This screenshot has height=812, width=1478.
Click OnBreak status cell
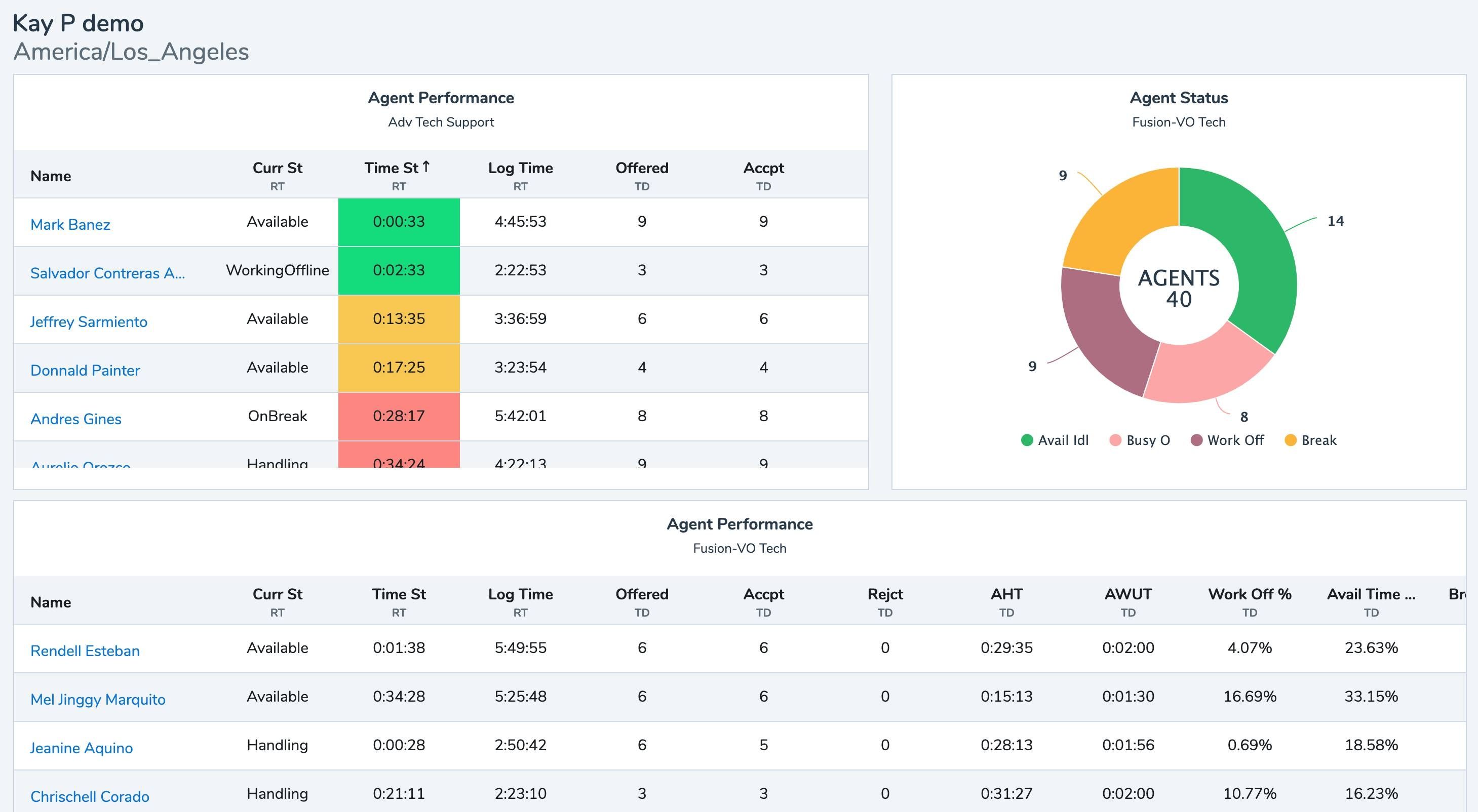(x=277, y=416)
